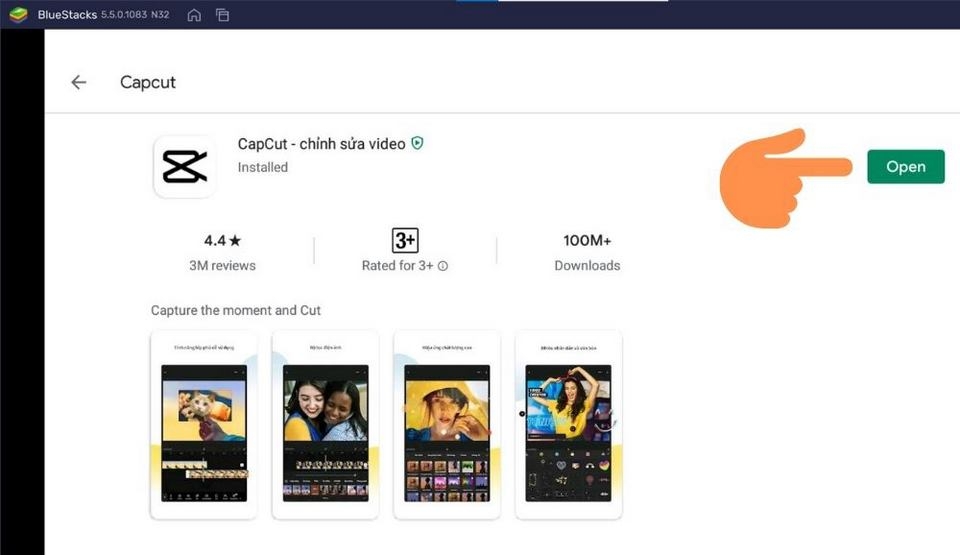960x555 pixels.
Task: Click the CapCut app logo
Action: click(184, 167)
